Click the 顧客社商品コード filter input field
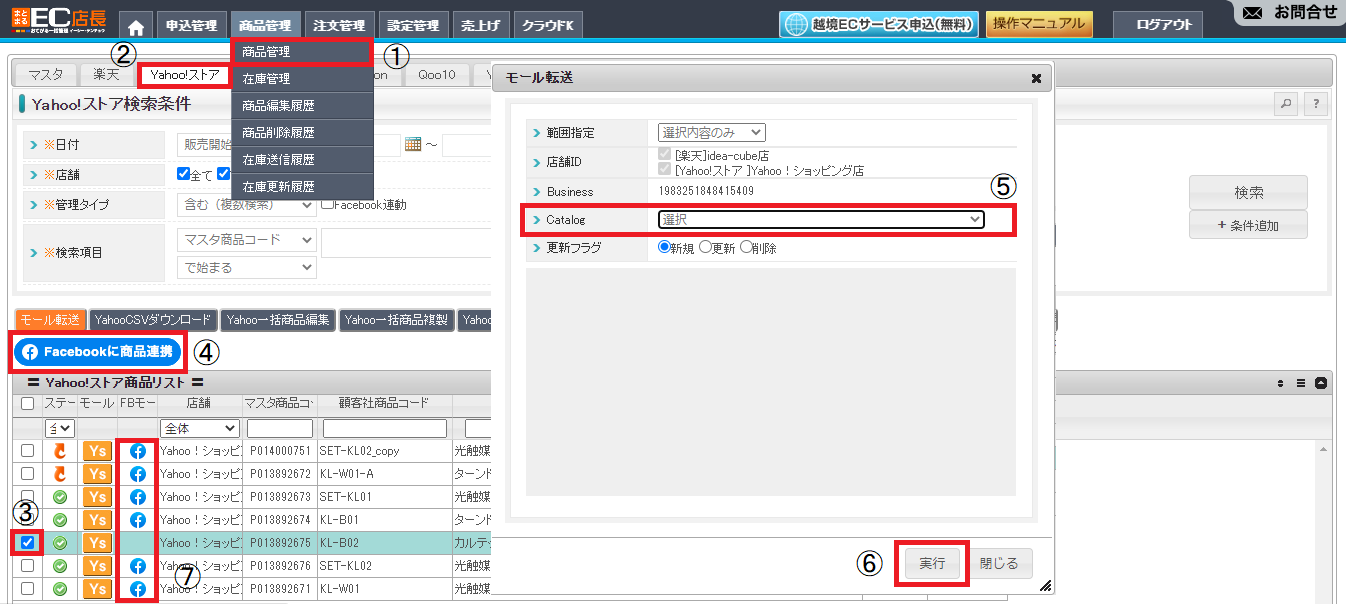 click(385, 428)
